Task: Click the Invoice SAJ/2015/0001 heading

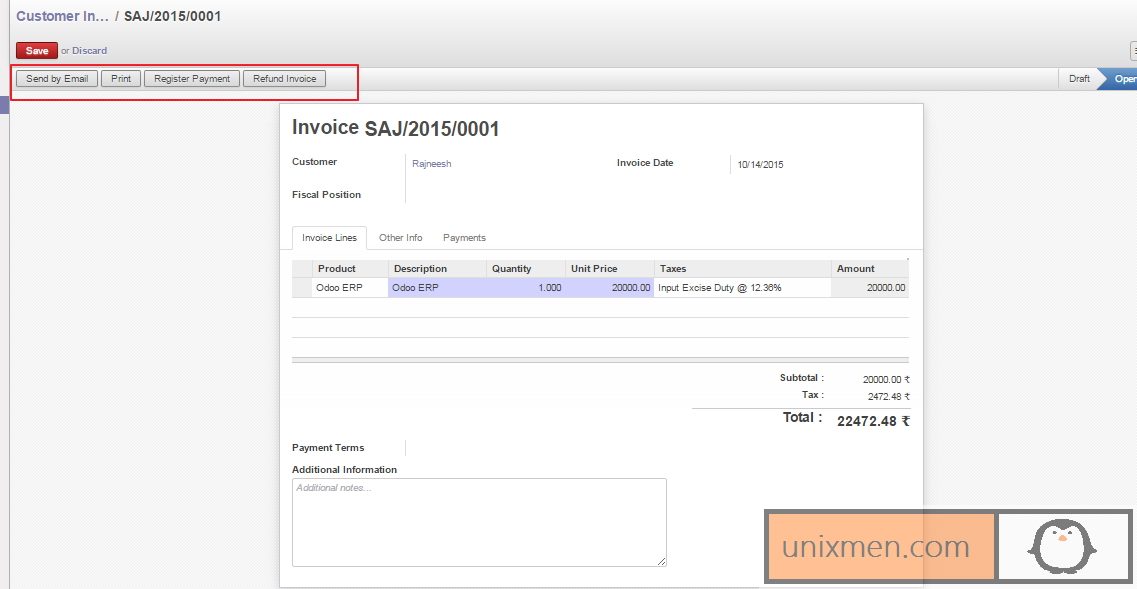Action: (x=395, y=128)
